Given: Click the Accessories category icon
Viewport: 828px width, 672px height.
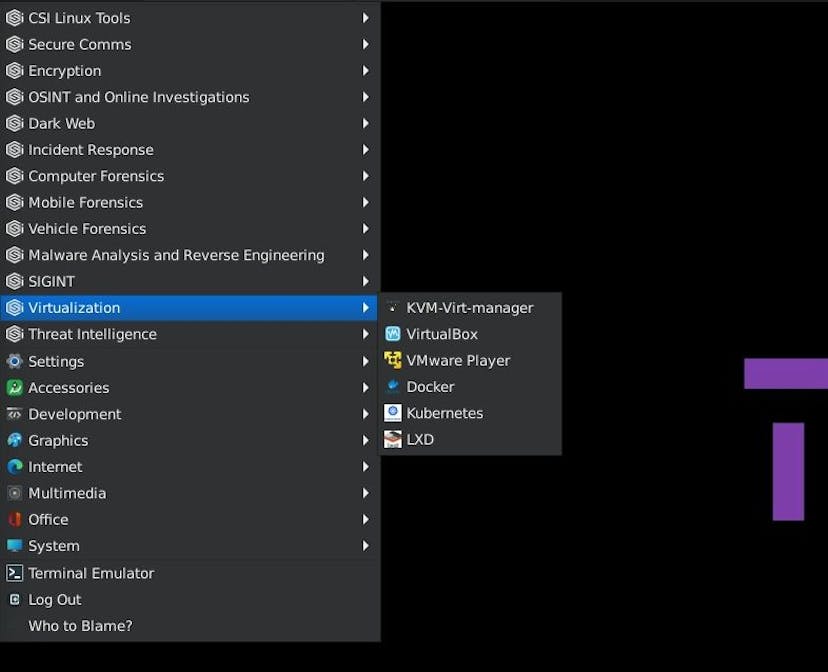Looking at the screenshot, I should click(x=14, y=388).
